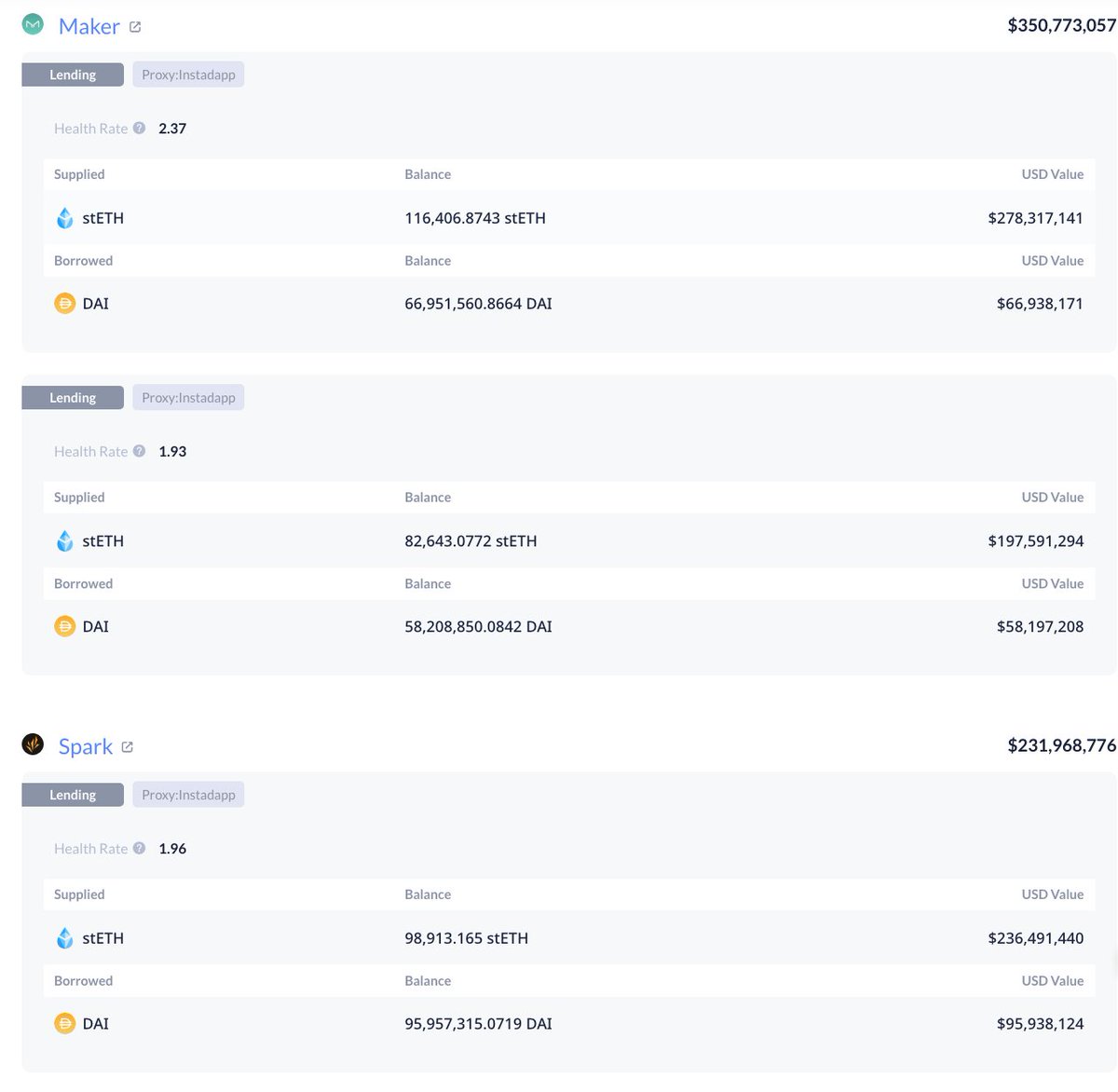Open the external link icon beside Spark

[128, 747]
